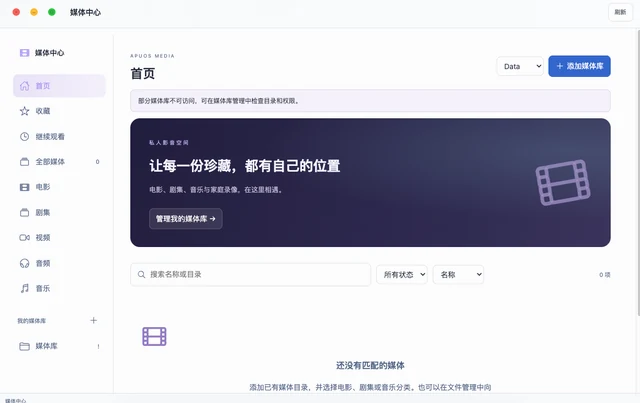640x403 pixels.
Task: Click the search magnifier icon
Action: [x=141, y=274]
